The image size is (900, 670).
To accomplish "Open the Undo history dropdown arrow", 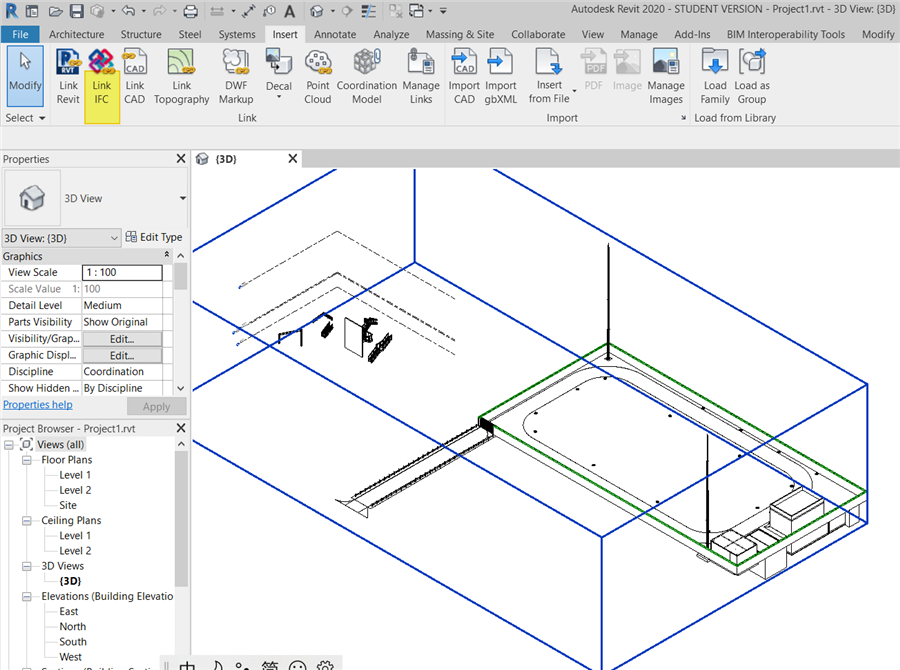I will (143, 11).
